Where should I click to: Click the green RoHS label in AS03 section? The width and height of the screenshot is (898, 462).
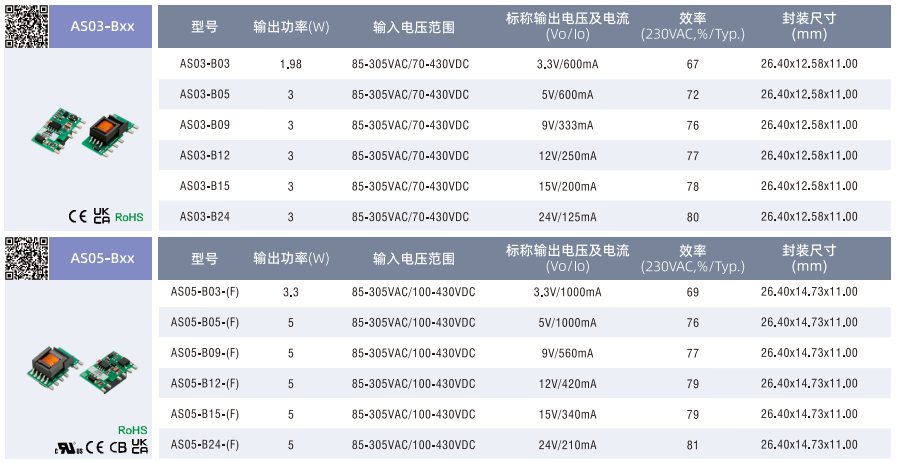[x=129, y=217]
